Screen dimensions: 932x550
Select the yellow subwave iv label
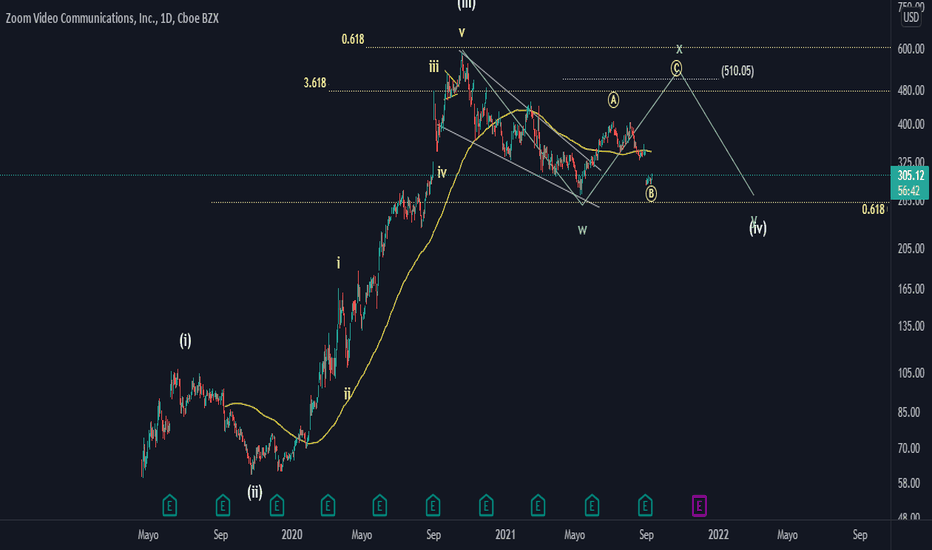(442, 173)
